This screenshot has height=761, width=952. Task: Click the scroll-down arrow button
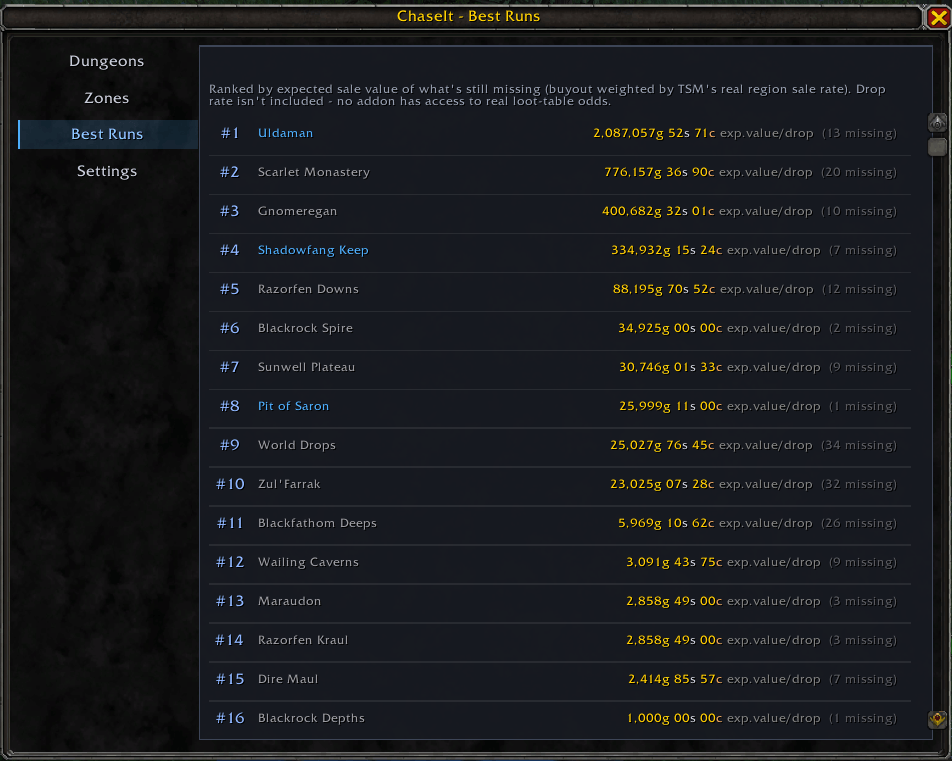point(937,720)
